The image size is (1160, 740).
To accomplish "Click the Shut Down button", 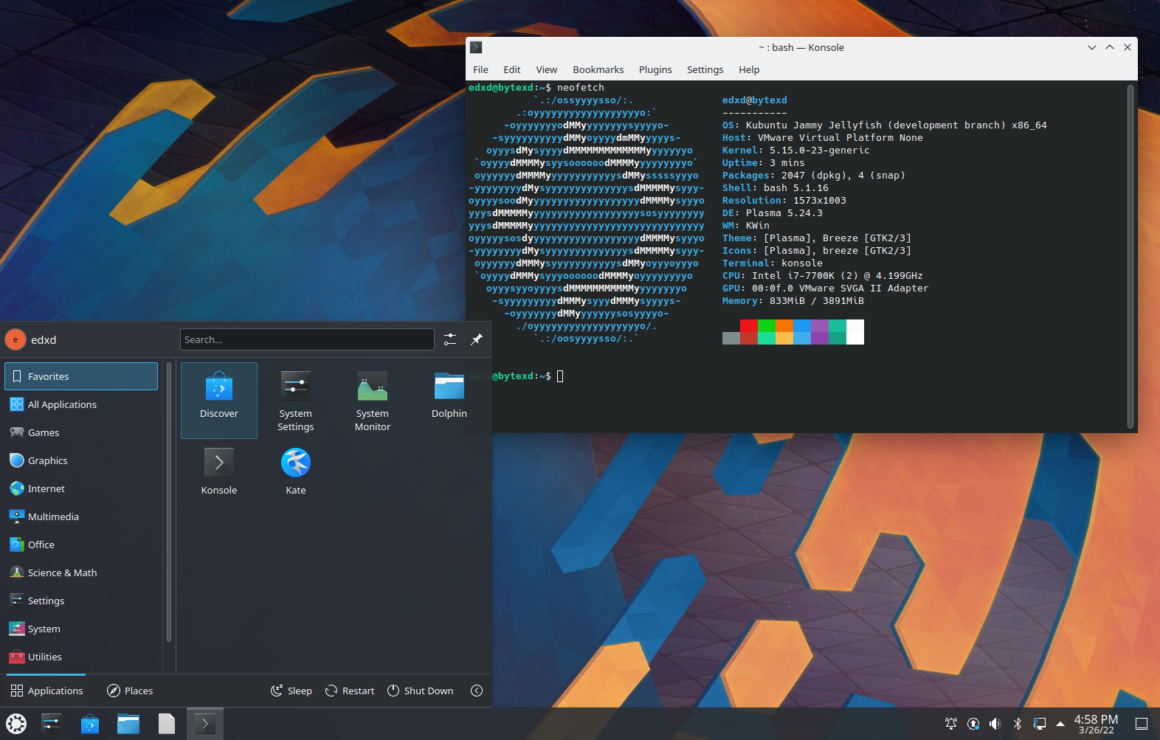I will coord(420,690).
